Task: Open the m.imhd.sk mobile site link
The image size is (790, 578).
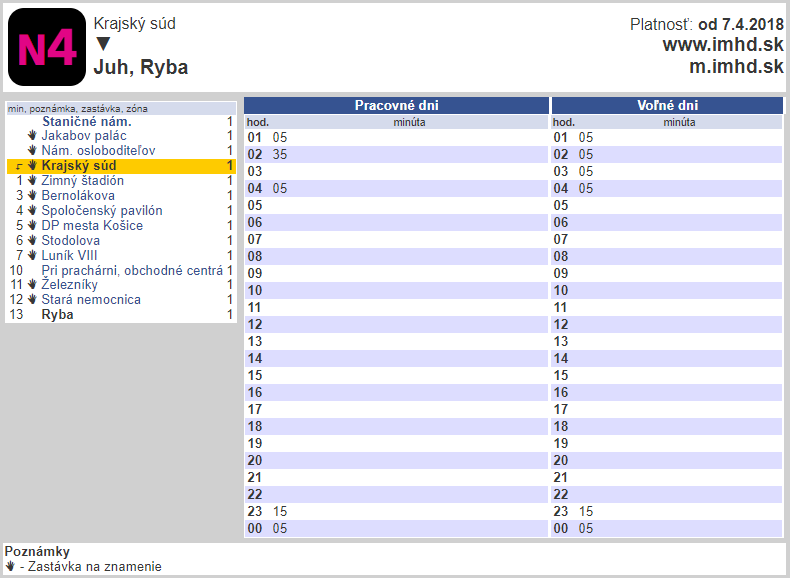Action: coord(736,67)
